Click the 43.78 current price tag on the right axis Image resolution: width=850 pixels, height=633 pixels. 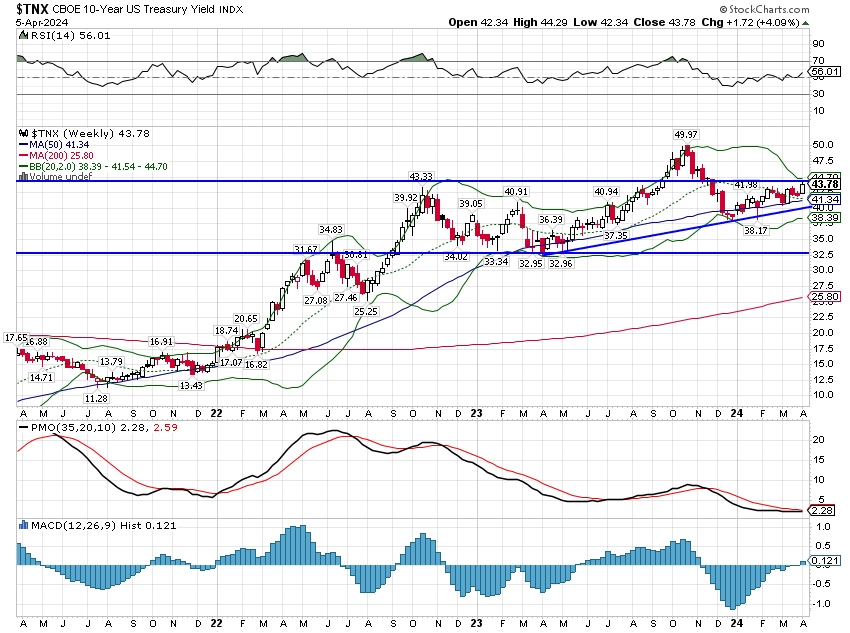(825, 184)
